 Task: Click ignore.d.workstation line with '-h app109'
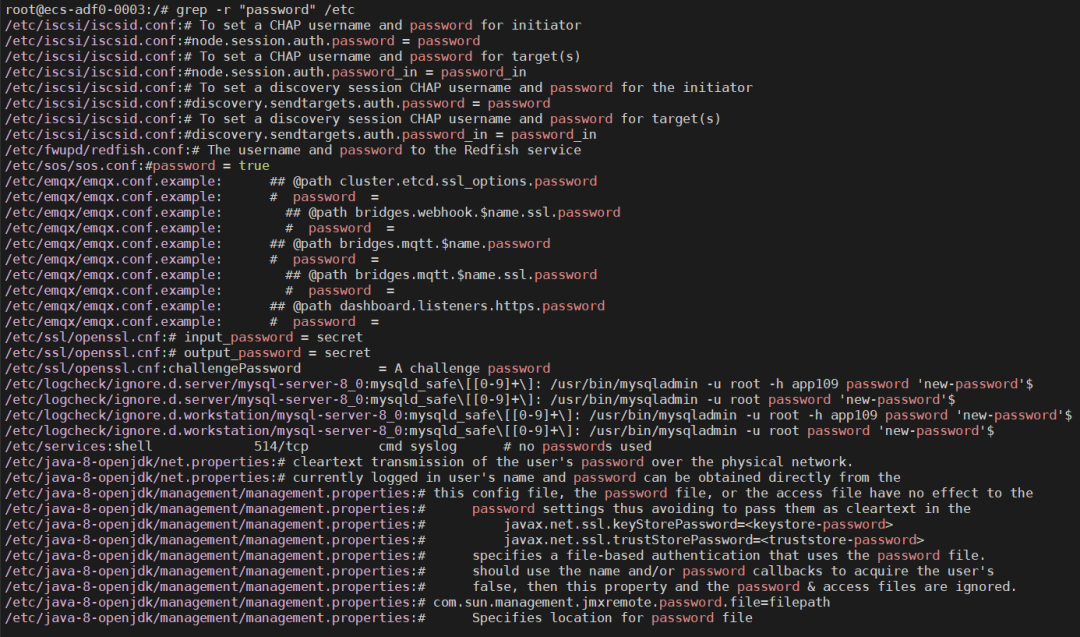click(539, 415)
